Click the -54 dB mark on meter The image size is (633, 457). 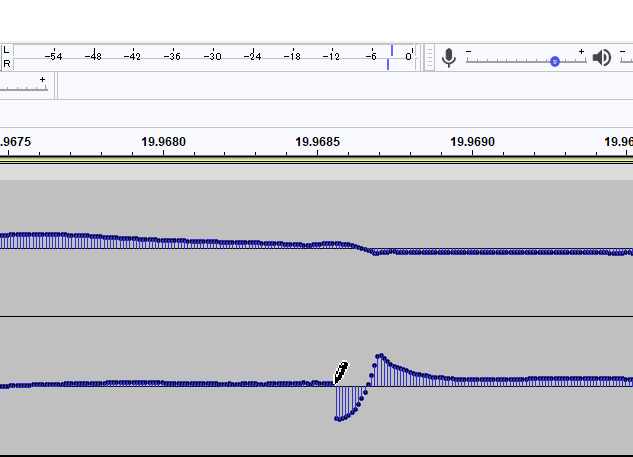point(52,57)
